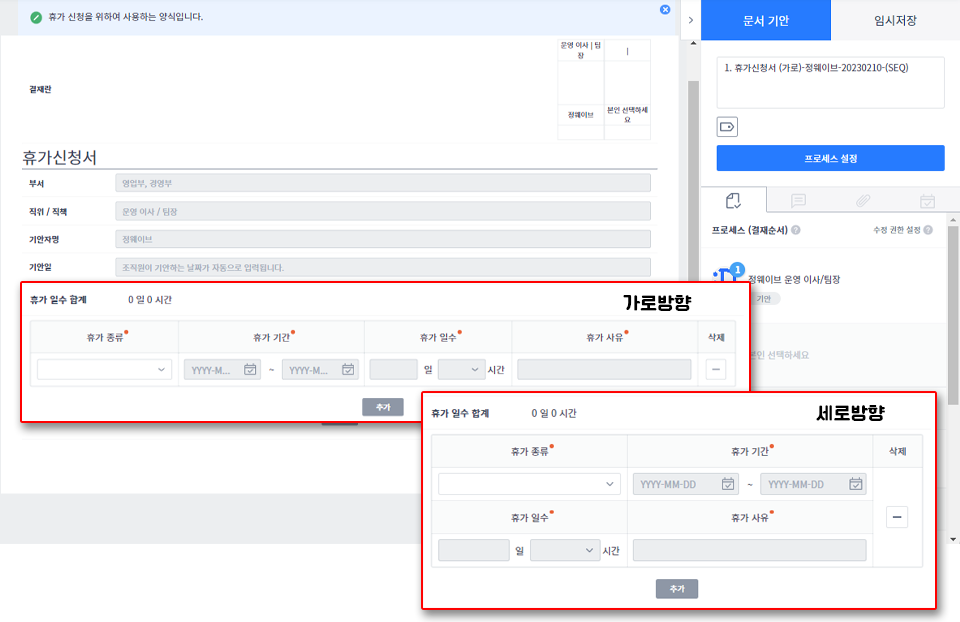Click the 수정 권한 설정 link

896,230
